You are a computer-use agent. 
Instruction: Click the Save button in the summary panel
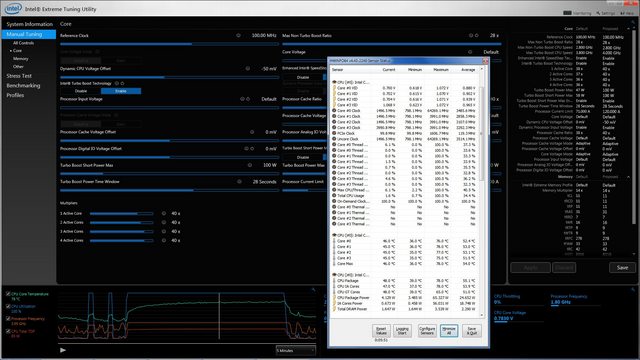[622, 268]
